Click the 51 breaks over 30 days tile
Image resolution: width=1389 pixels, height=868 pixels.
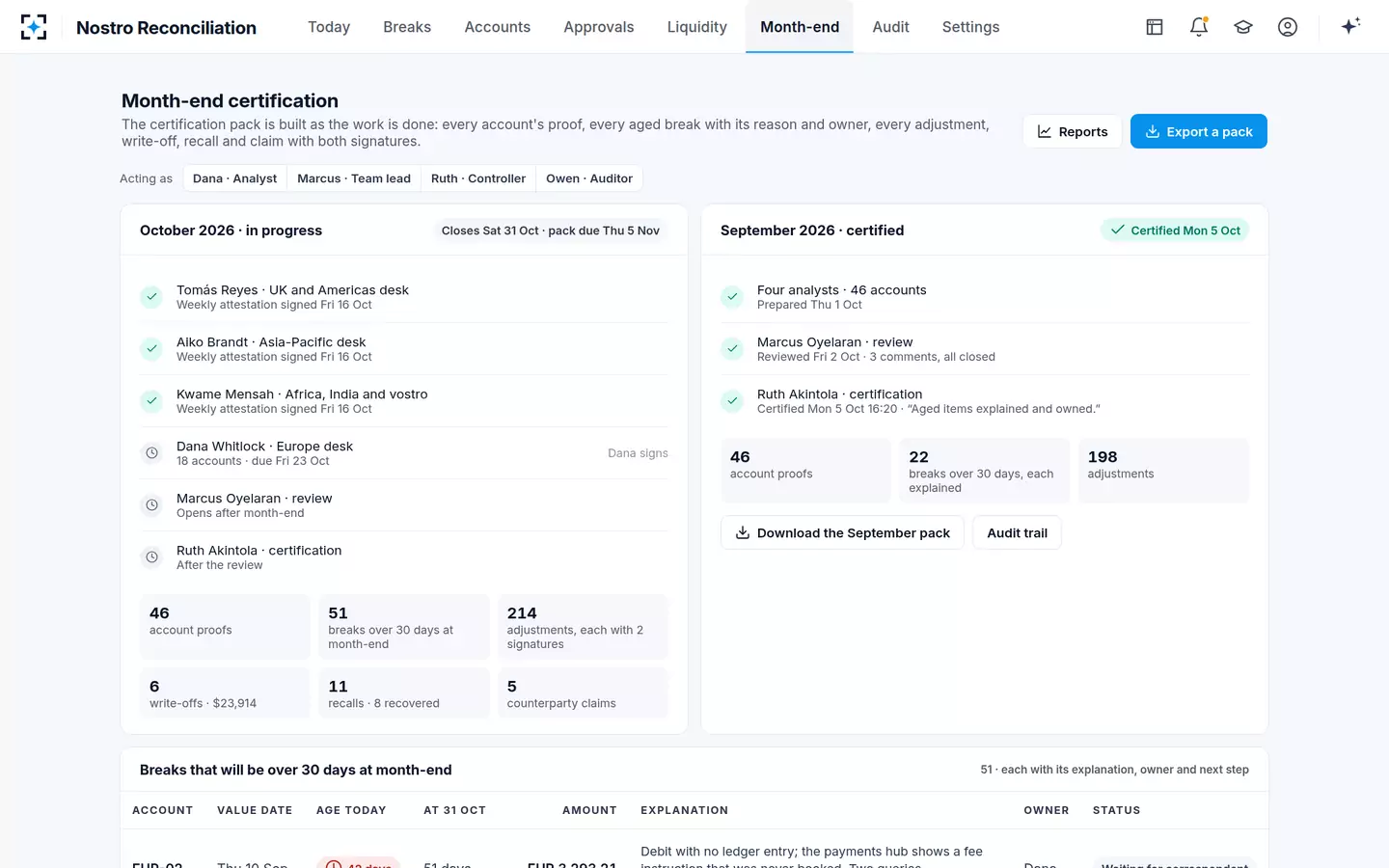coord(404,627)
